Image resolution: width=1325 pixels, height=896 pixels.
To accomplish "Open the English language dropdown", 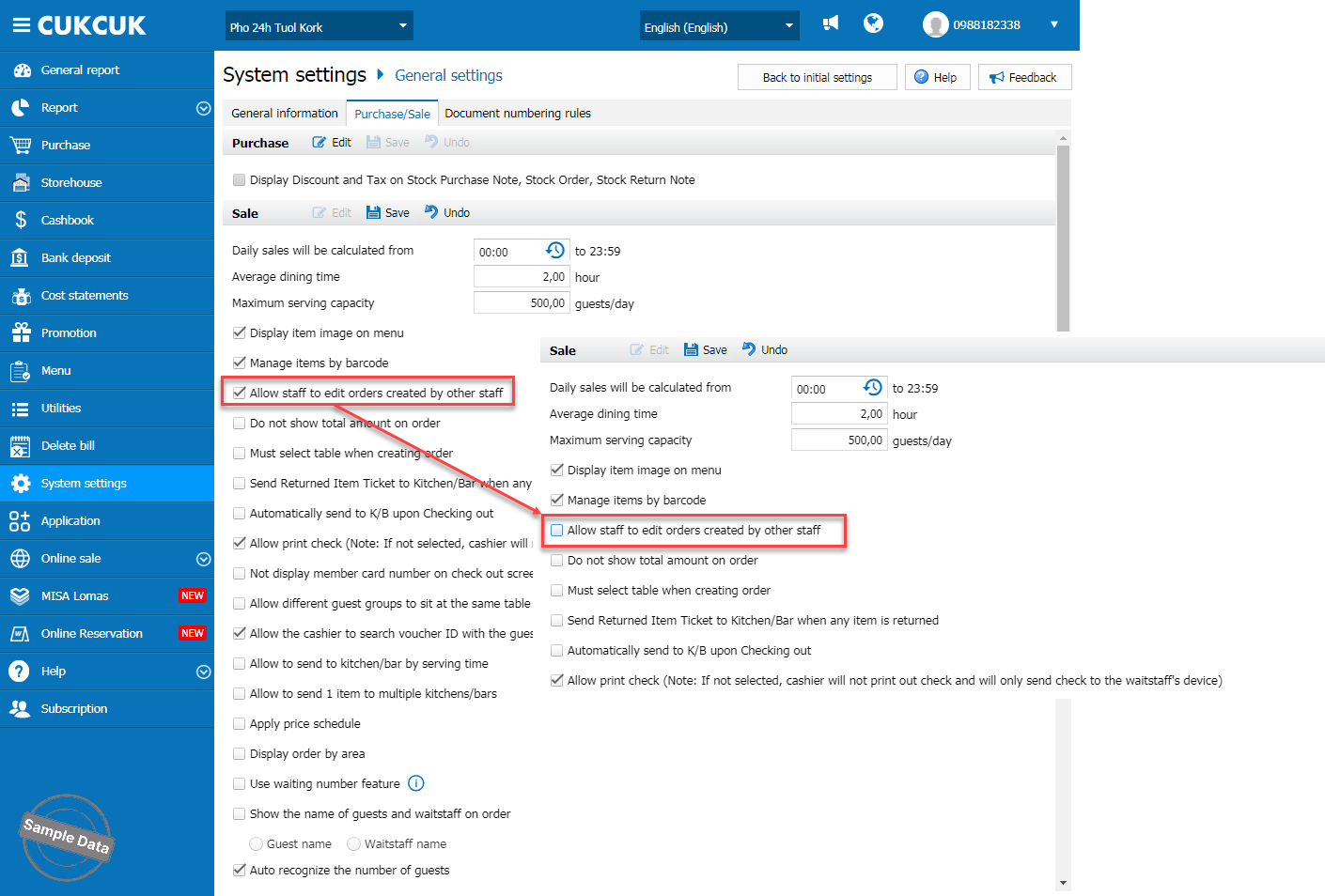I will click(x=719, y=26).
